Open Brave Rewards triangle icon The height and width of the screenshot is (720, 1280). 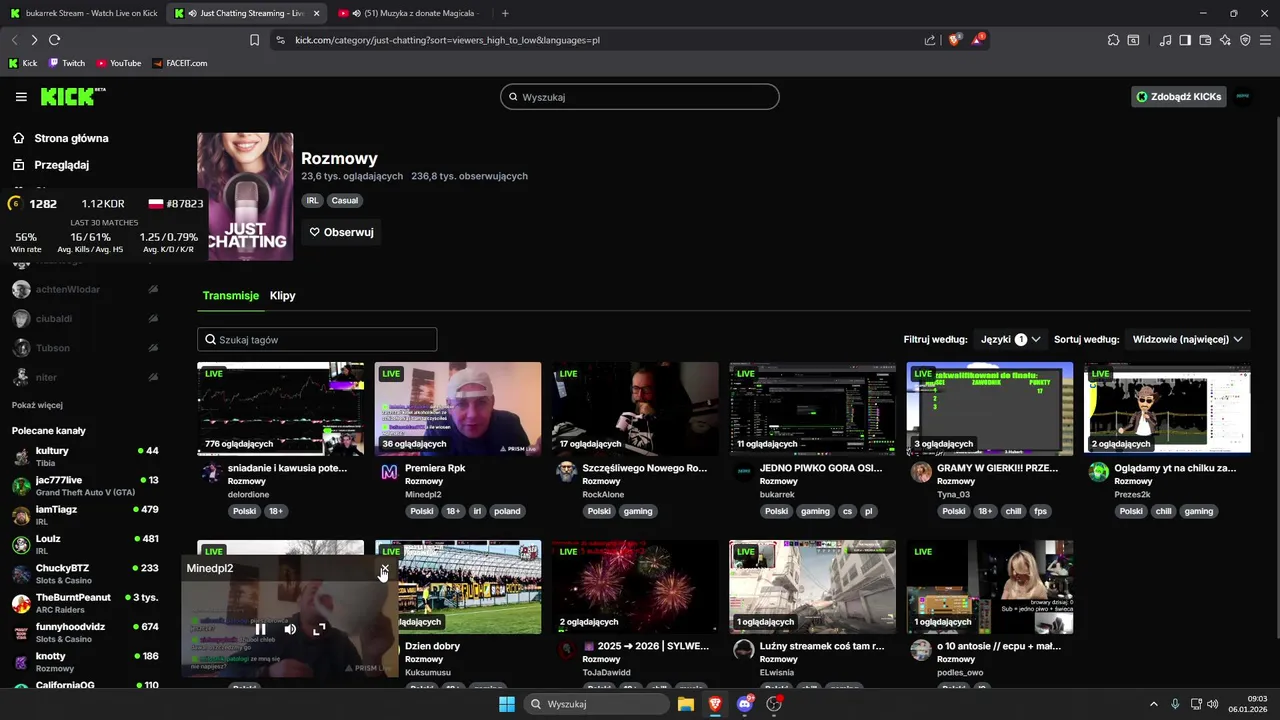point(978,40)
